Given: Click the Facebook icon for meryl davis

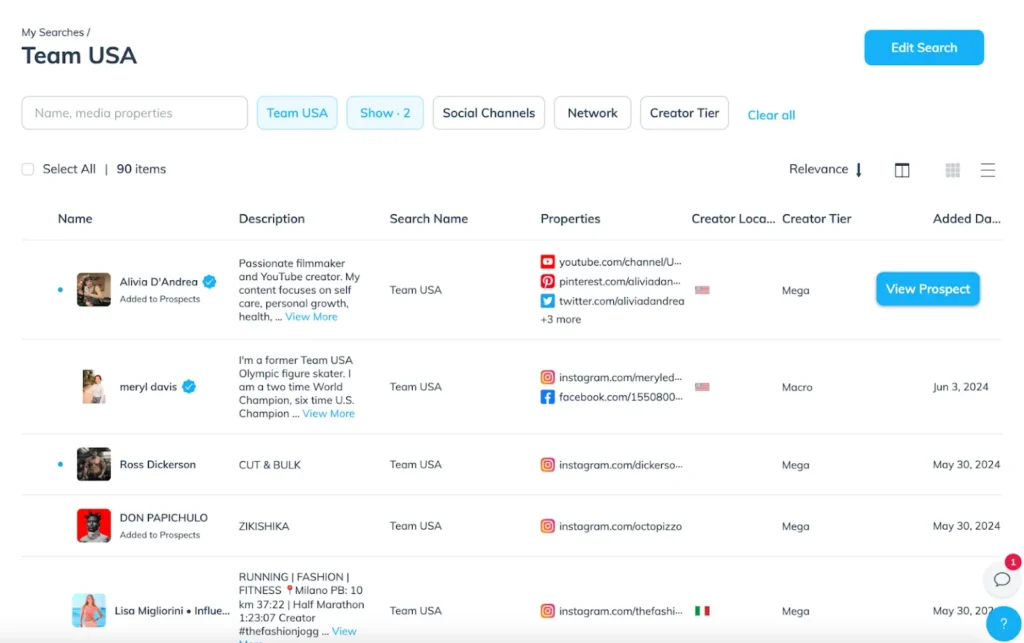Looking at the screenshot, I should [x=547, y=397].
